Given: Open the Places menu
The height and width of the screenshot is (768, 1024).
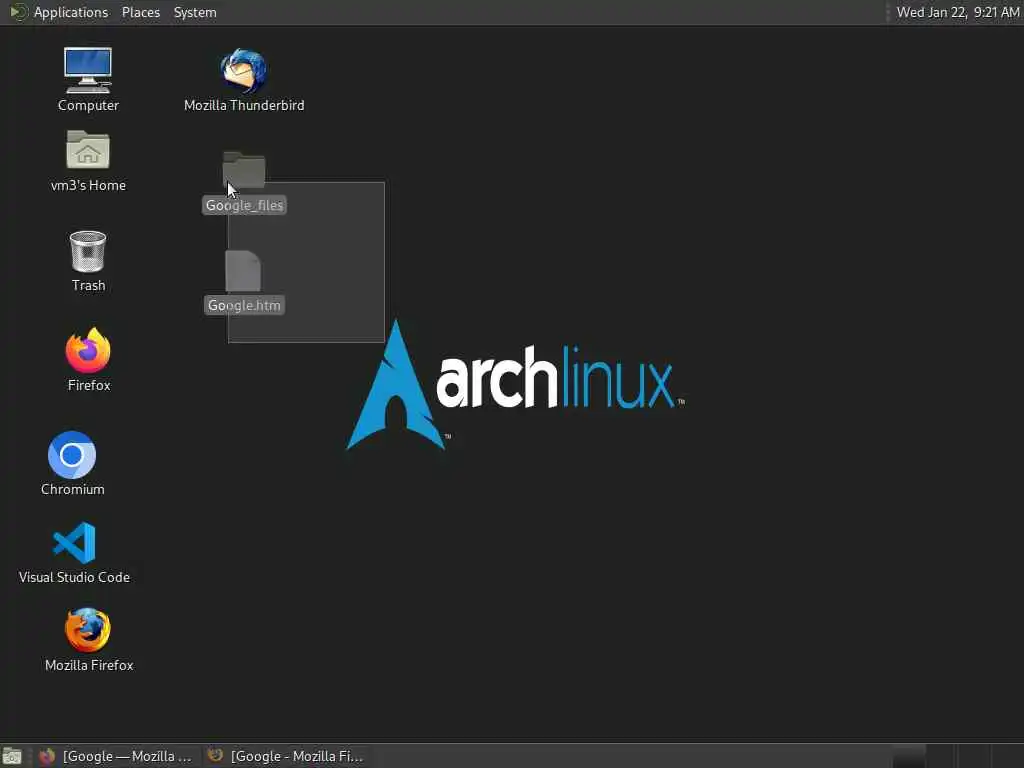Looking at the screenshot, I should point(141,12).
